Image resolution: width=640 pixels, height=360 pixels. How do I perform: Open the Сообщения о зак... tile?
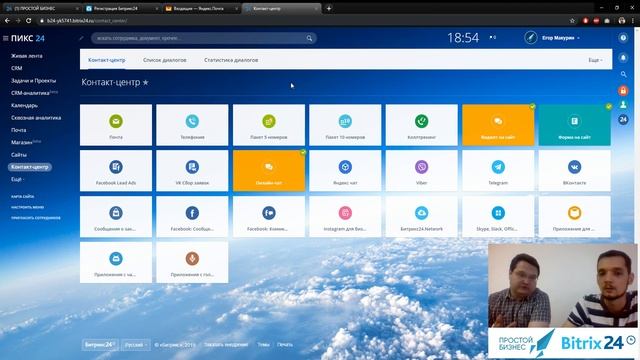tap(116, 217)
